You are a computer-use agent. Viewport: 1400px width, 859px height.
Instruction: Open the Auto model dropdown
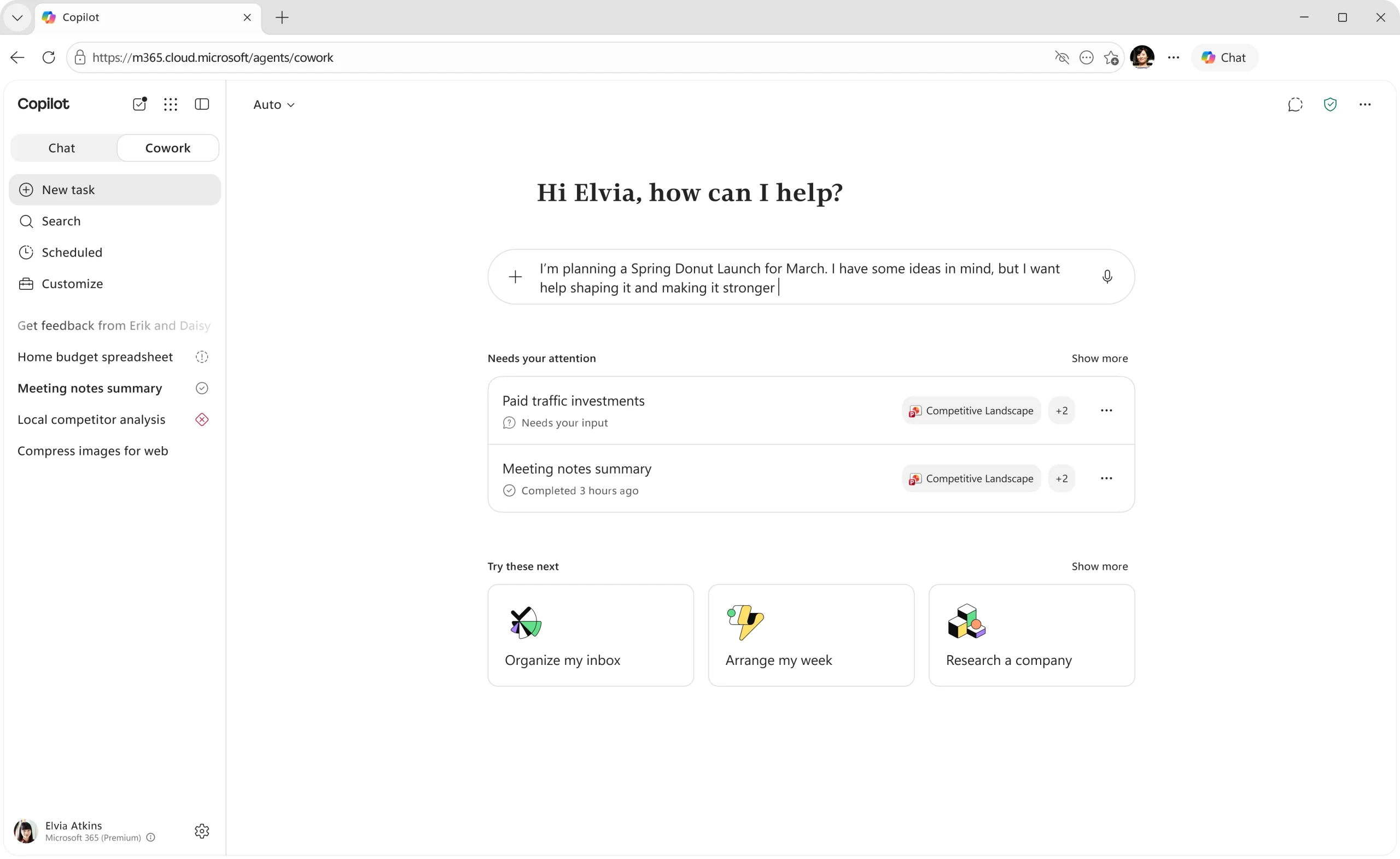tap(274, 104)
